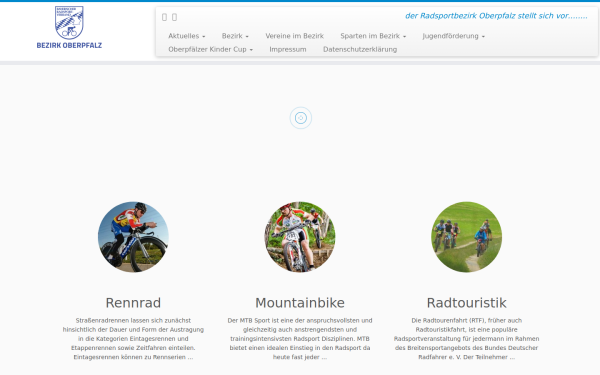The image size is (600, 375).
Task: Expand the Bezirk dropdown menu
Action: point(235,36)
